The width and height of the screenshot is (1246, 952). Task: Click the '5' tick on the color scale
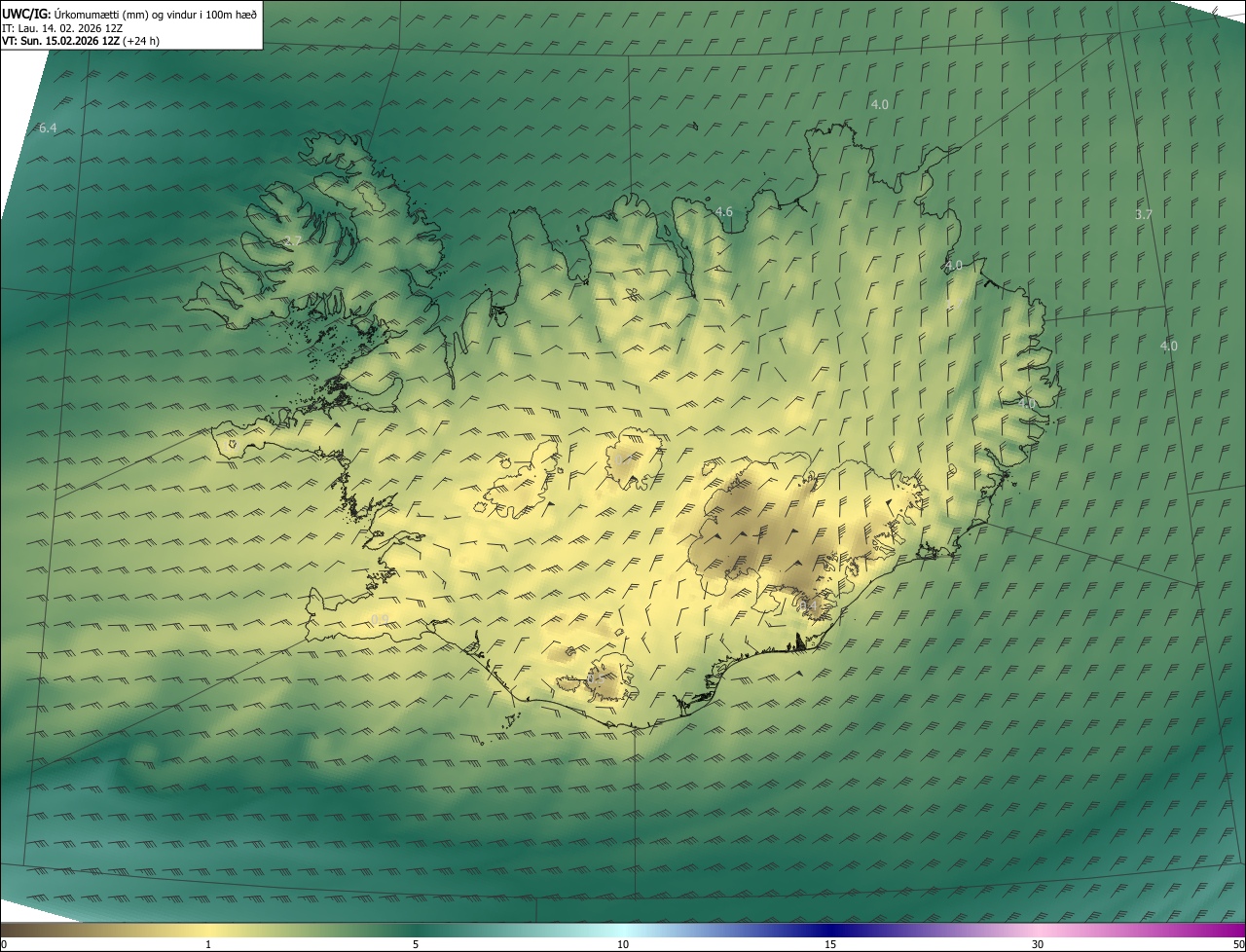tap(416, 944)
